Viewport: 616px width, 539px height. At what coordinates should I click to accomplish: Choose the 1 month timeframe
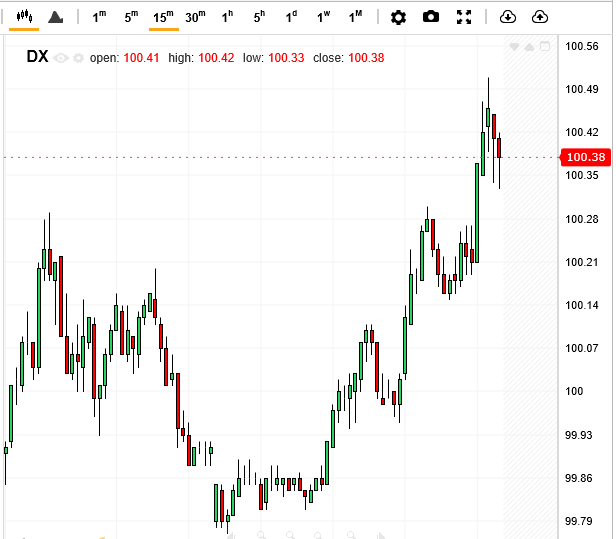(355, 17)
